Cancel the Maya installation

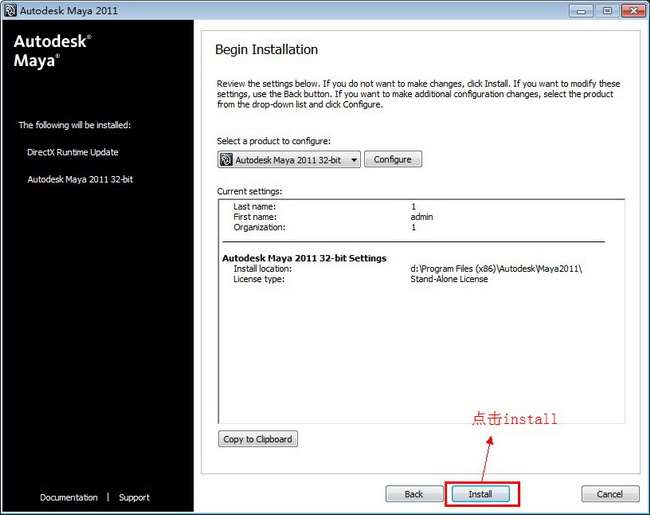tap(610, 494)
